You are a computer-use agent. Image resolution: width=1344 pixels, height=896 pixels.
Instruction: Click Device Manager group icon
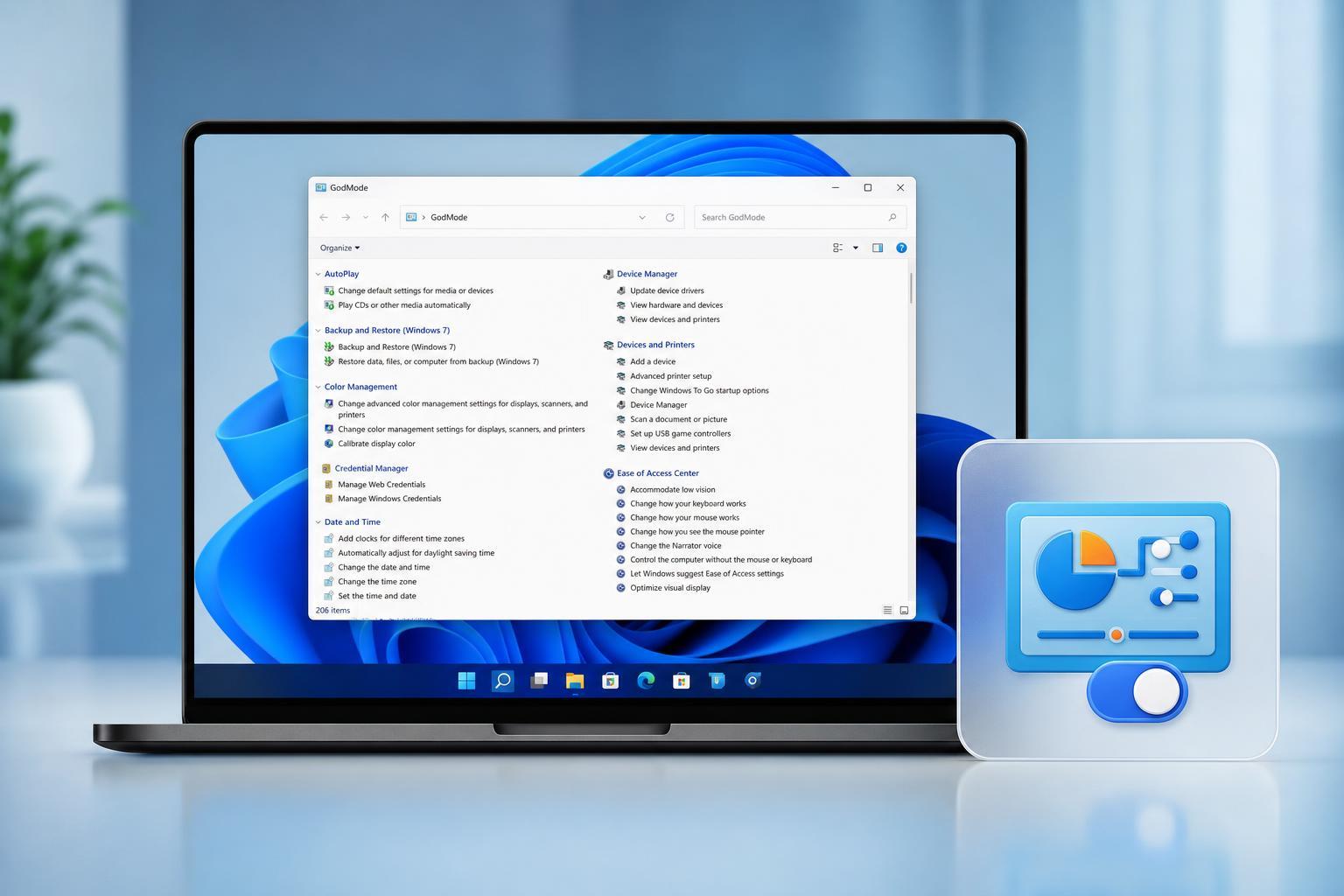tap(608, 274)
